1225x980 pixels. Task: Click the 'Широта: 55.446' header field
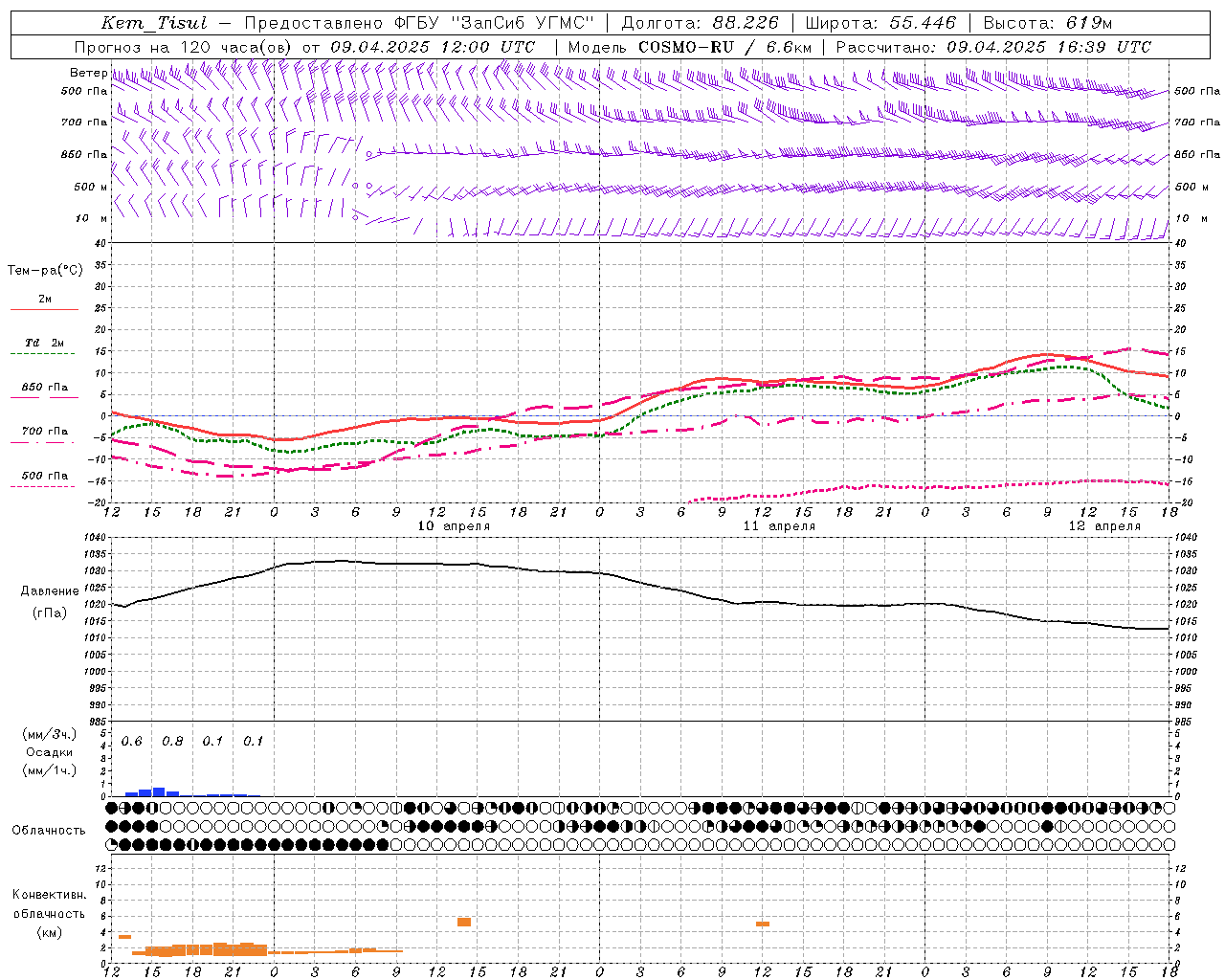(x=880, y=23)
